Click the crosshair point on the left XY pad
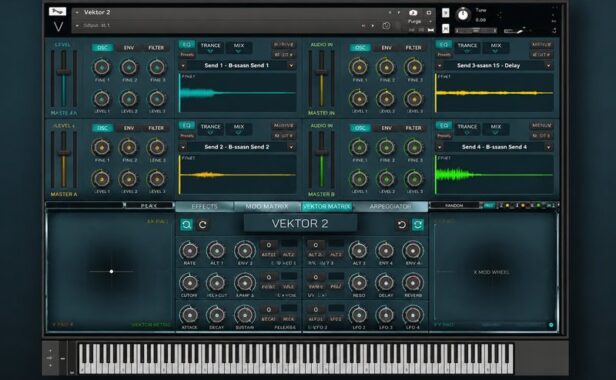The height and width of the screenshot is (380, 616). (112, 272)
